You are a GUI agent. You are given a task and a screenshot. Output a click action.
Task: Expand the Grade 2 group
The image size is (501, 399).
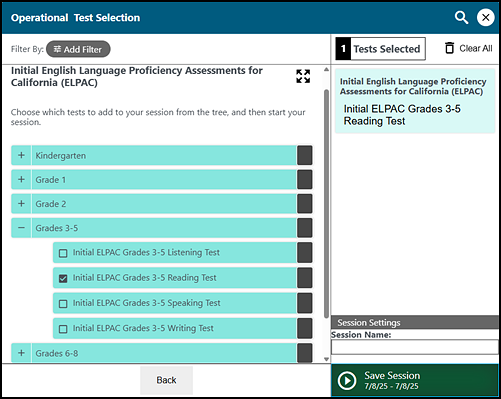21,204
